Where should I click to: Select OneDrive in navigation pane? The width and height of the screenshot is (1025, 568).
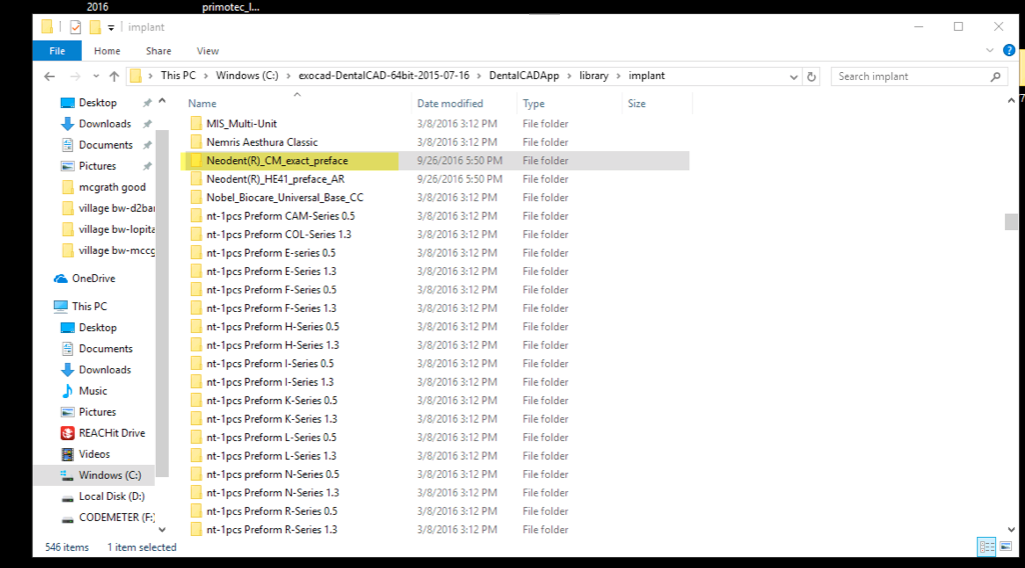[93, 278]
